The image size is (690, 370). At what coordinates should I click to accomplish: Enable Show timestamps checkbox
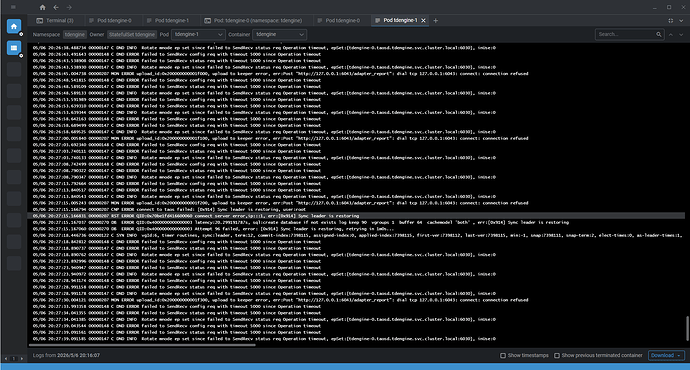pyautogui.click(x=503, y=355)
